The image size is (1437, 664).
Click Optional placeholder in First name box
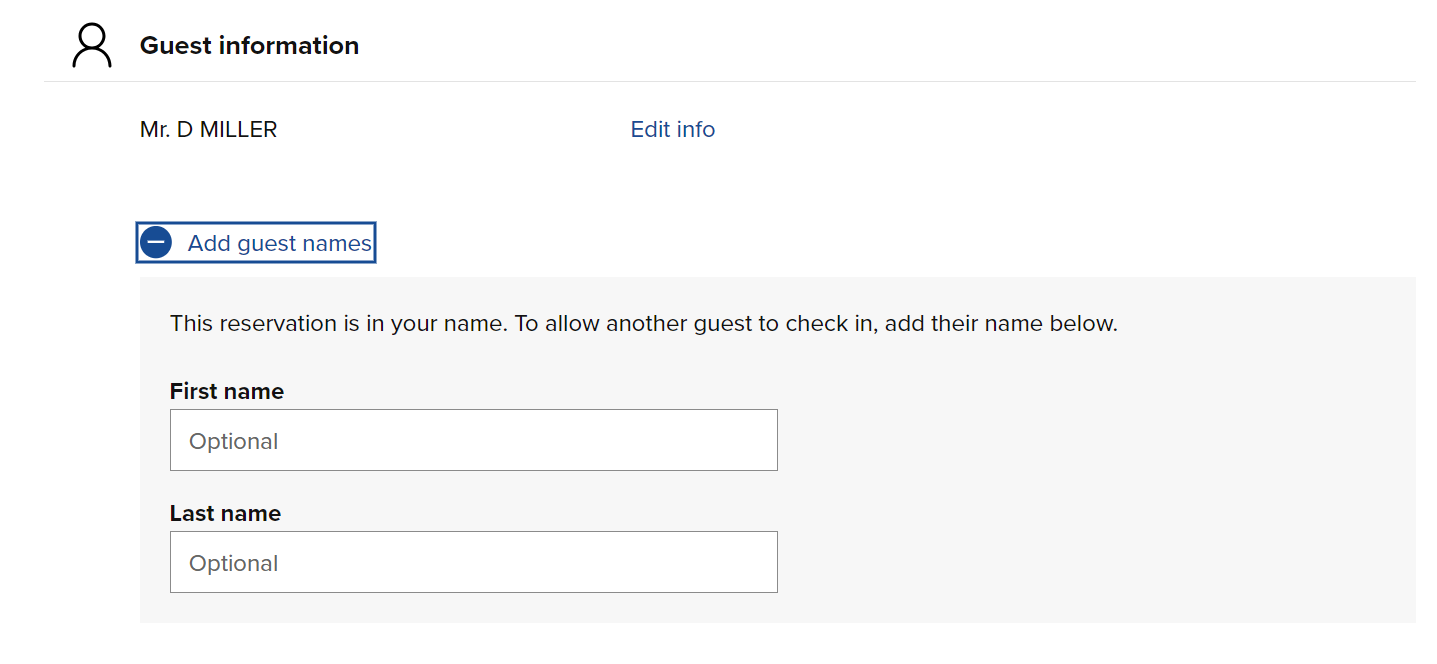[234, 441]
